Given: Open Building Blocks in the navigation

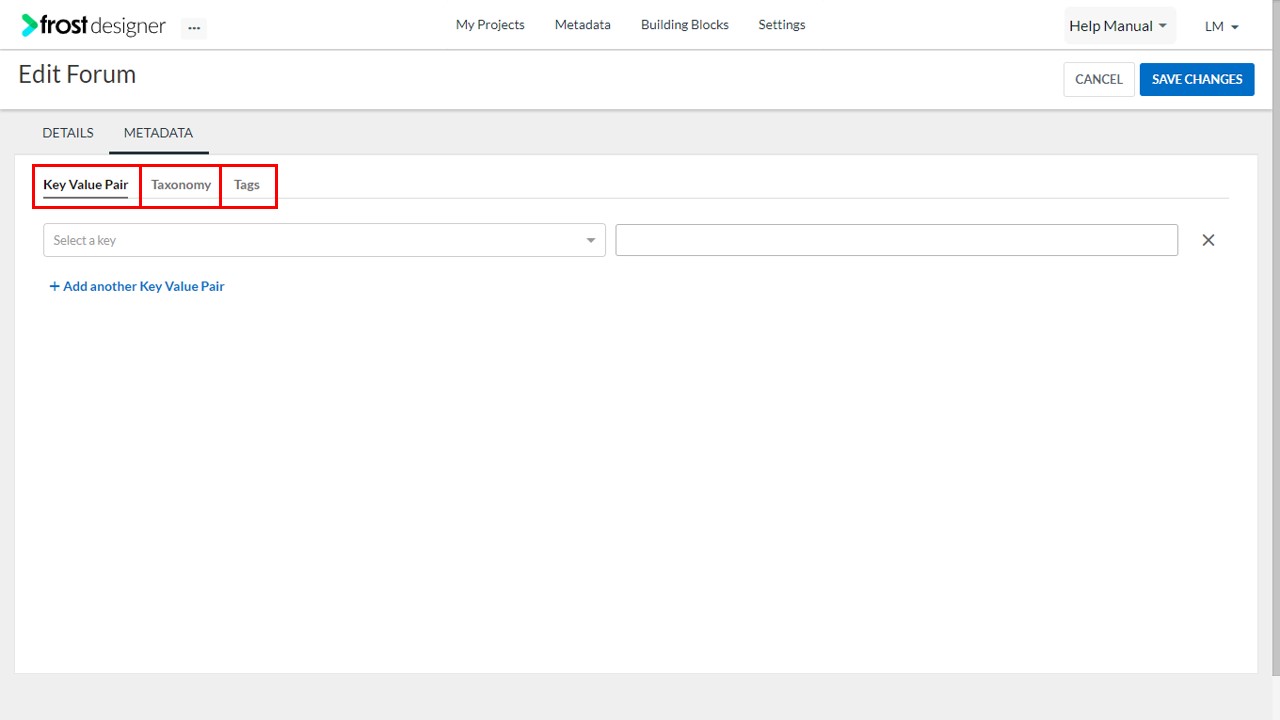Looking at the screenshot, I should point(685,25).
